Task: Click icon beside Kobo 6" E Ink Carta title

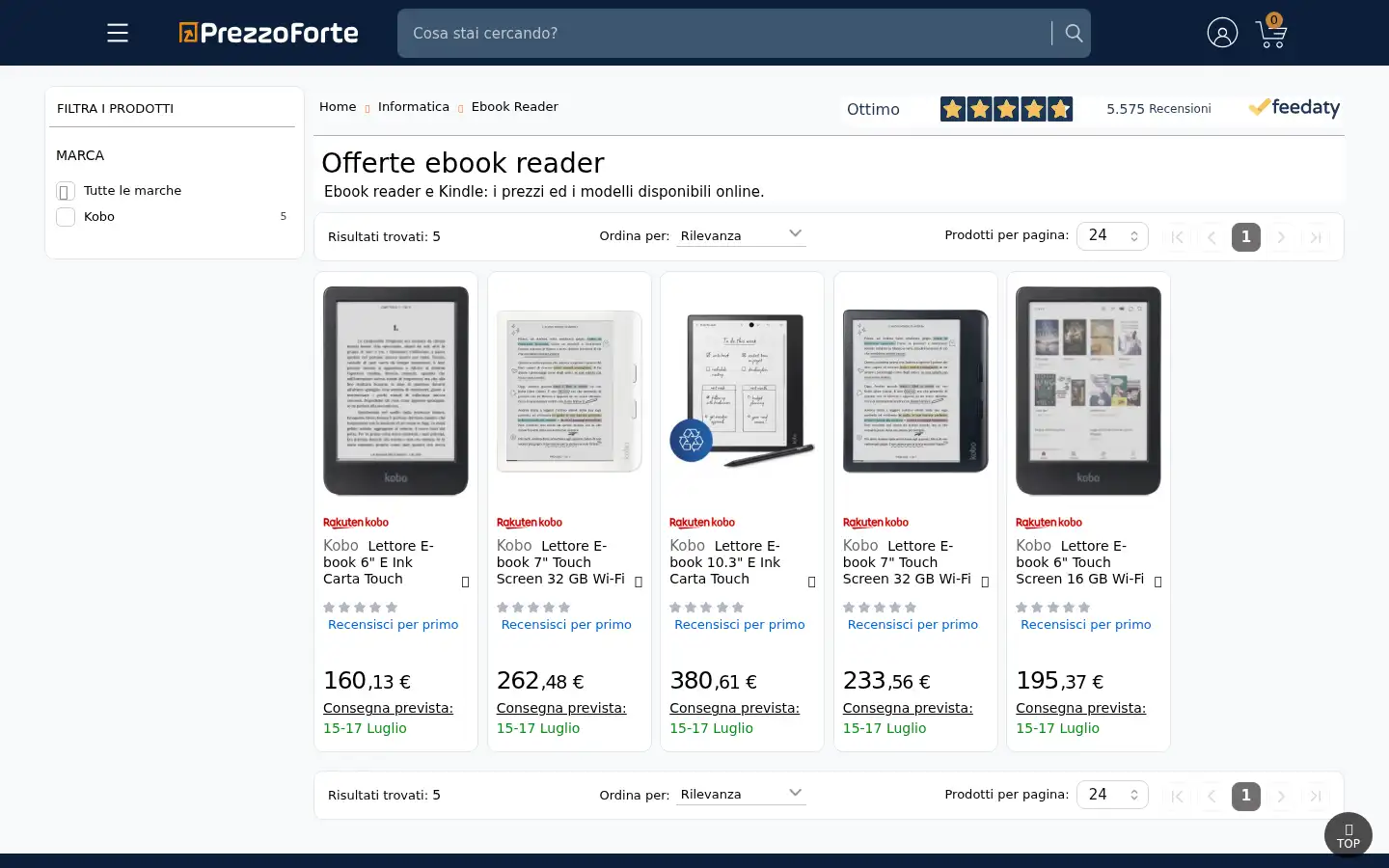Action: click(x=465, y=582)
